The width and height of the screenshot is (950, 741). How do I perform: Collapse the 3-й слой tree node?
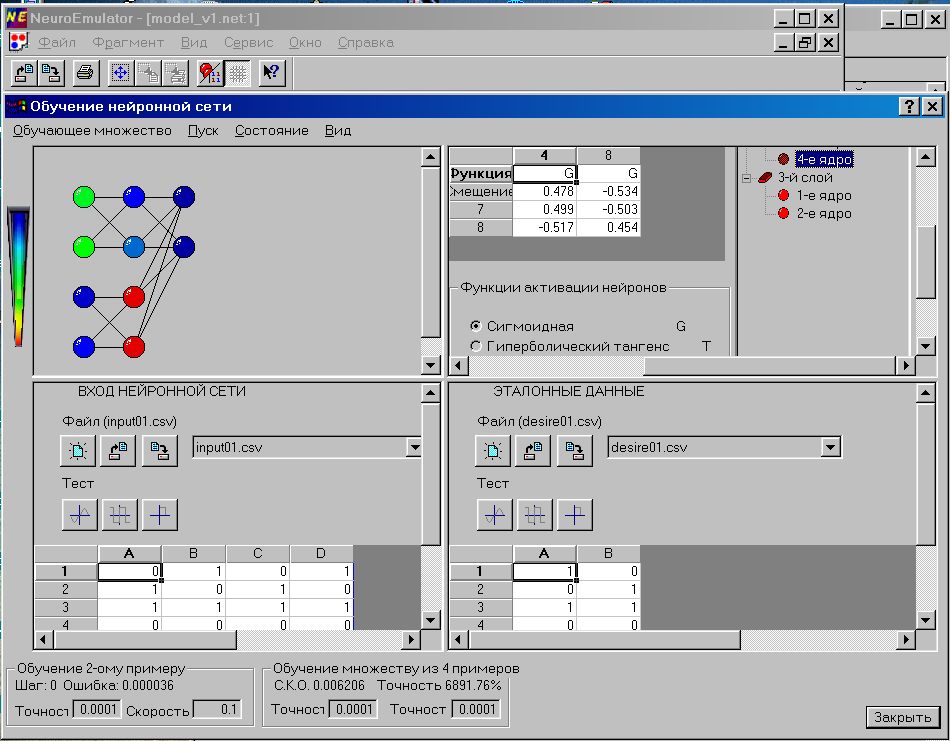(x=747, y=178)
